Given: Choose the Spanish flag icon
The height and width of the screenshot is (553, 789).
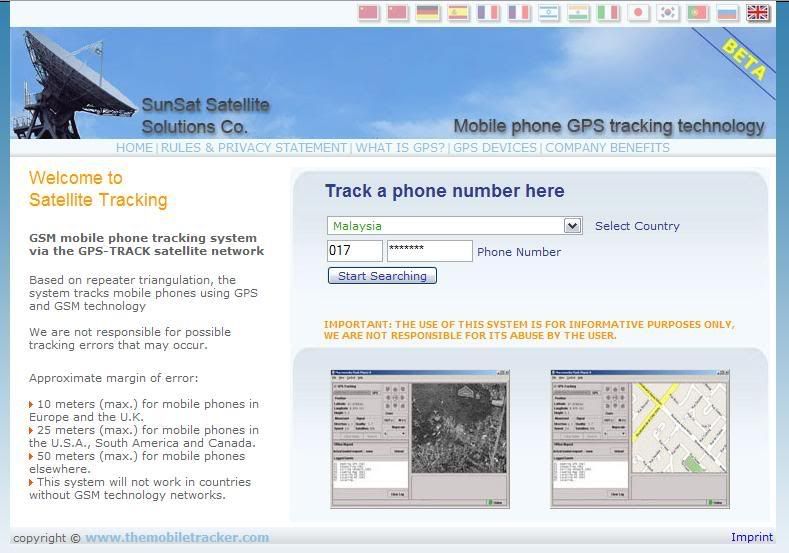Looking at the screenshot, I should pos(458,12).
